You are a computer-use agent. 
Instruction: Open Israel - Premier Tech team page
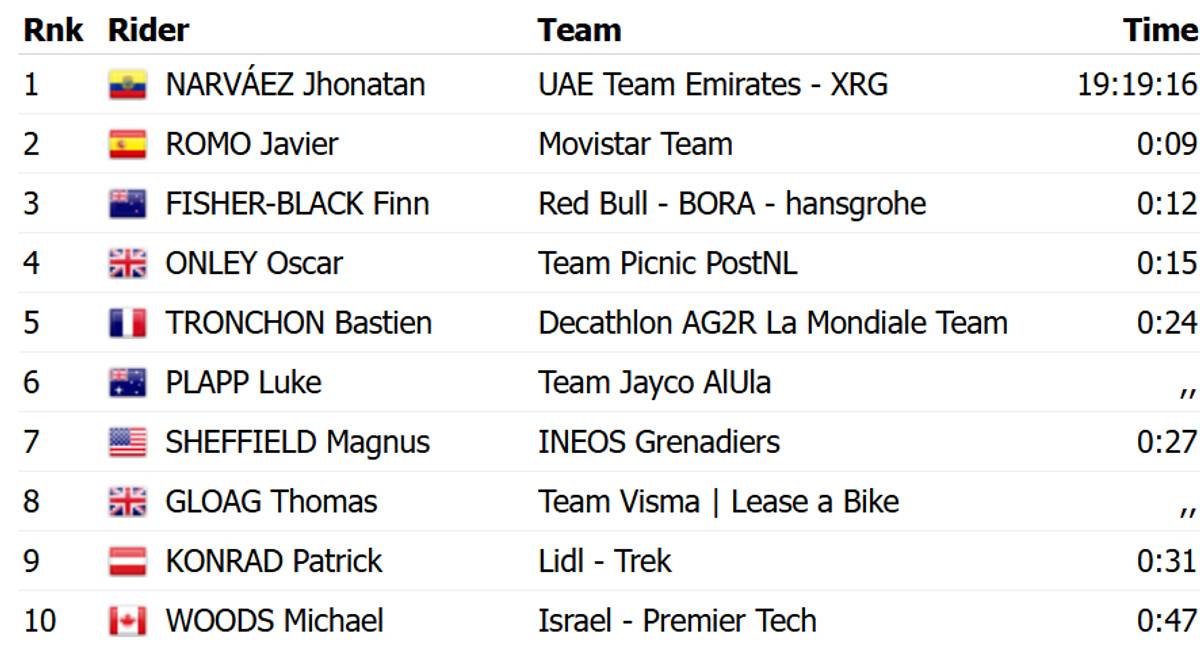[x=676, y=621]
